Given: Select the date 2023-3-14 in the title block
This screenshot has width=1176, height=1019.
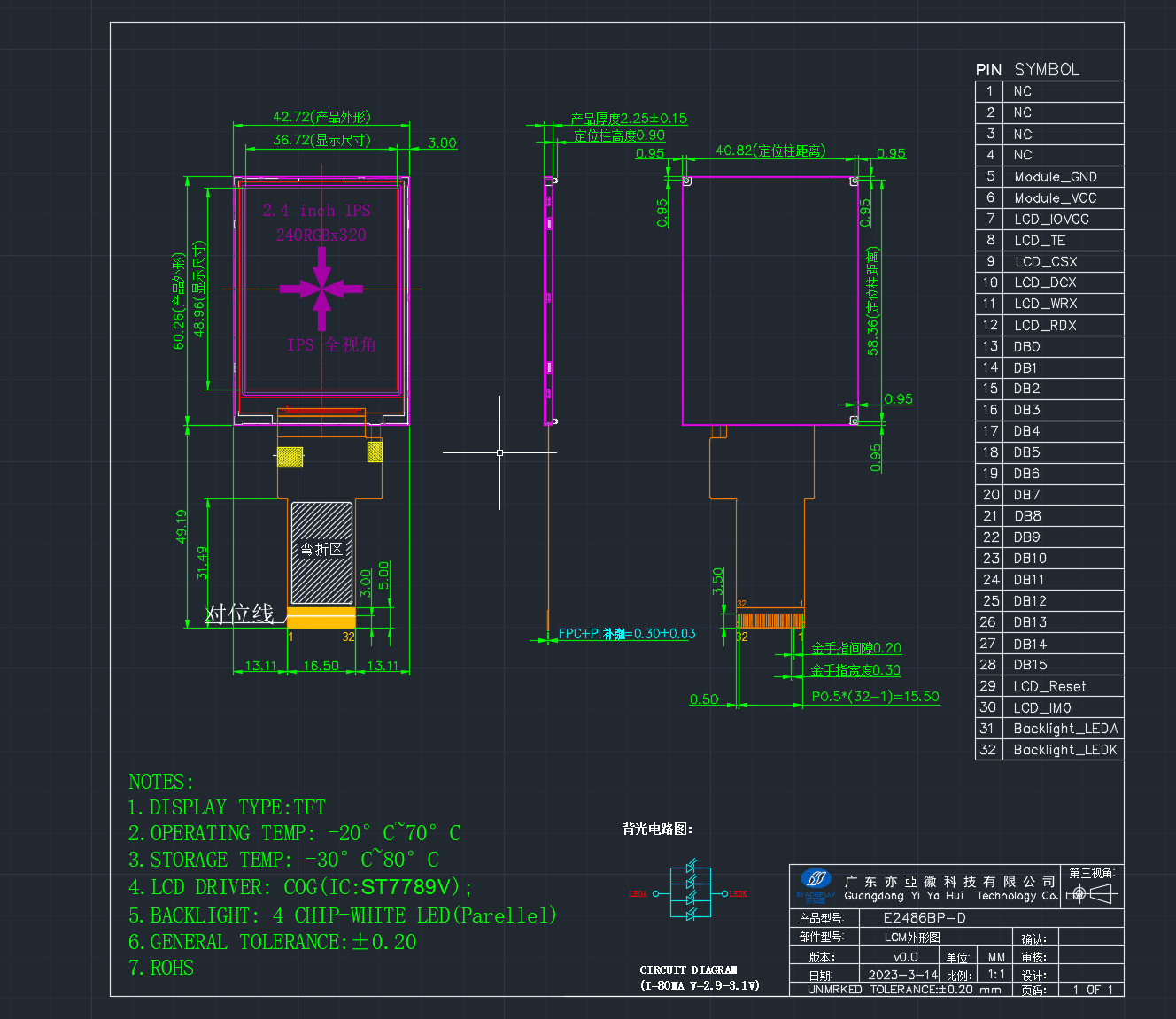Looking at the screenshot, I should (902, 975).
